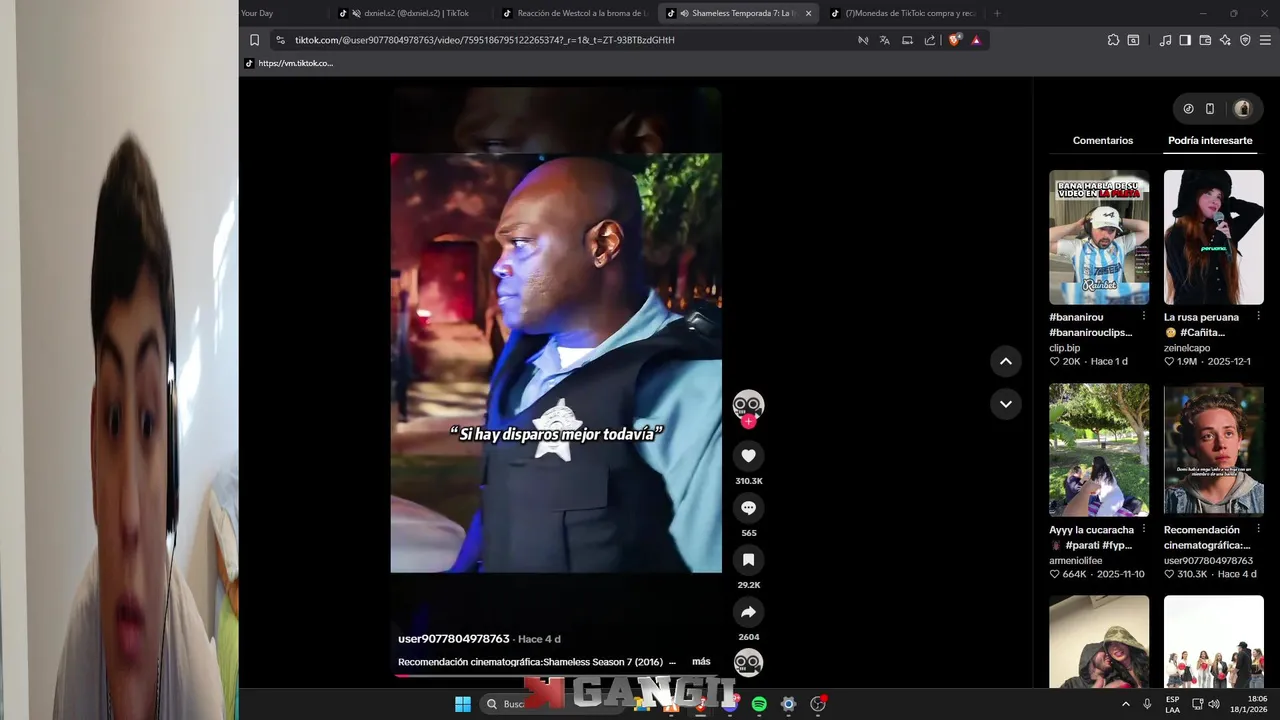Open more options for La rusa peruana card
This screenshot has width=1280, height=720.
(x=1259, y=316)
